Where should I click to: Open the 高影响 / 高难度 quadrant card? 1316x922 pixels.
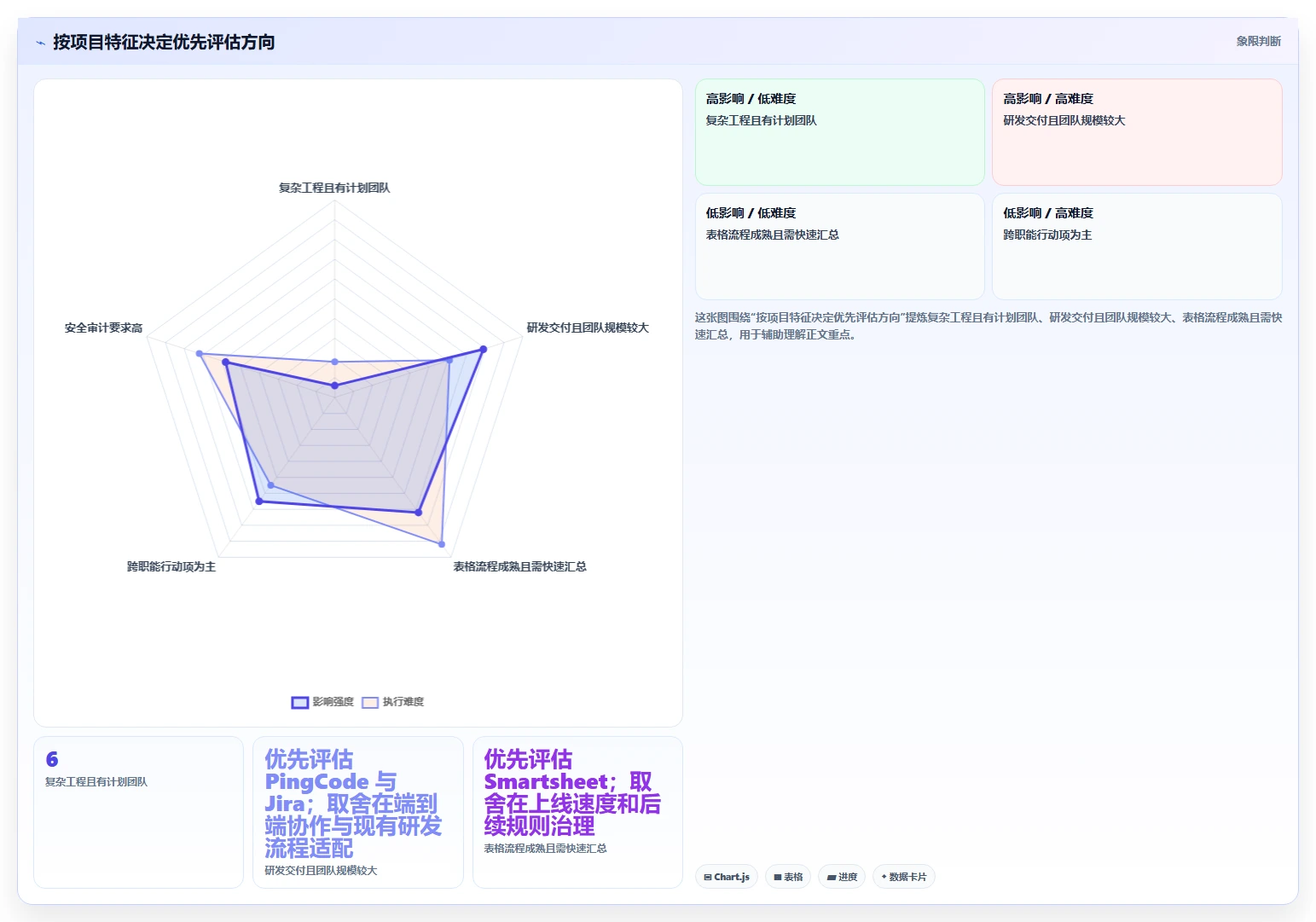click(1137, 132)
